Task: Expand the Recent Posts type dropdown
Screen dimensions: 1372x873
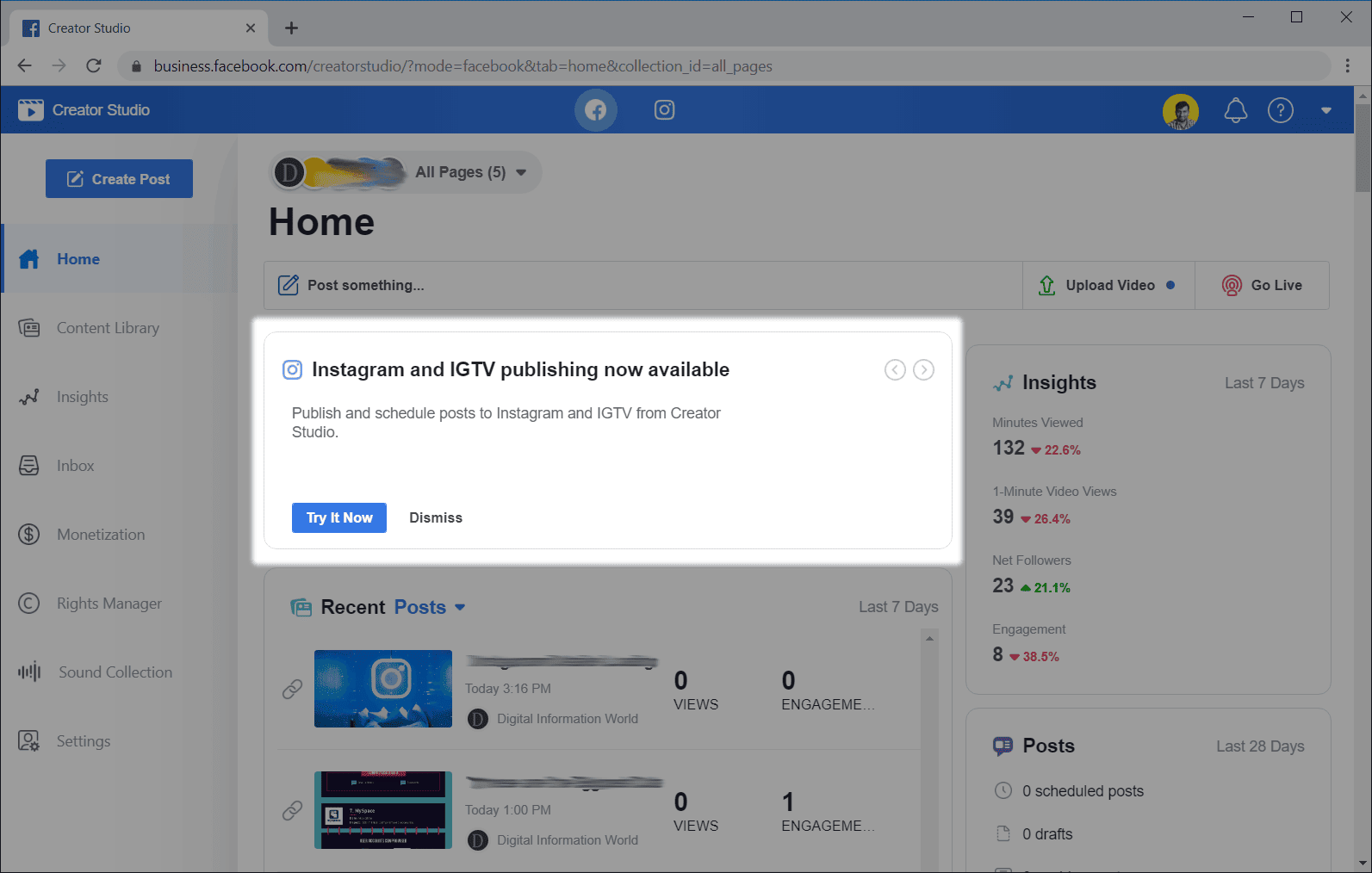Action: (430, 607)
